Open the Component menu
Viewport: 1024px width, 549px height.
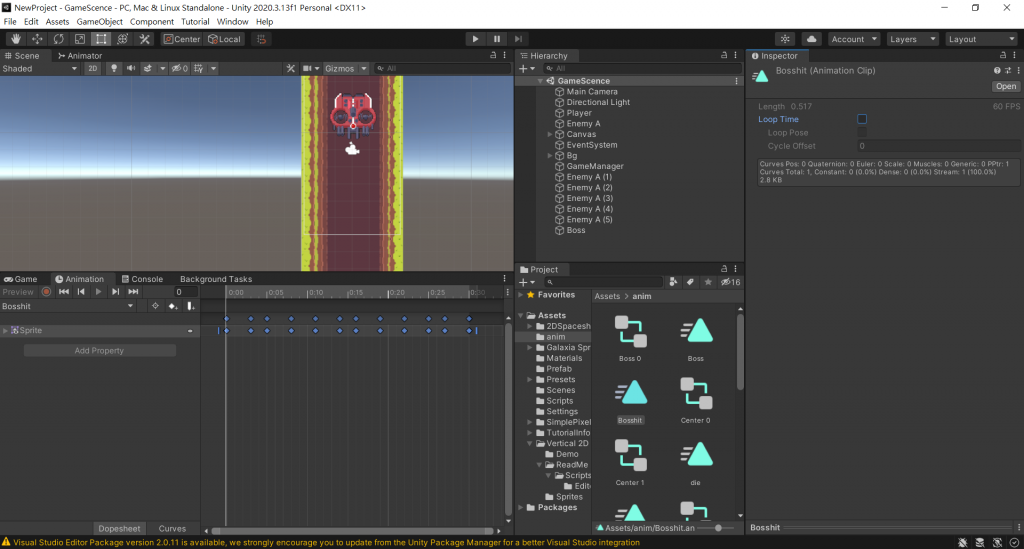pyautogui.click(x=152, y=22)
